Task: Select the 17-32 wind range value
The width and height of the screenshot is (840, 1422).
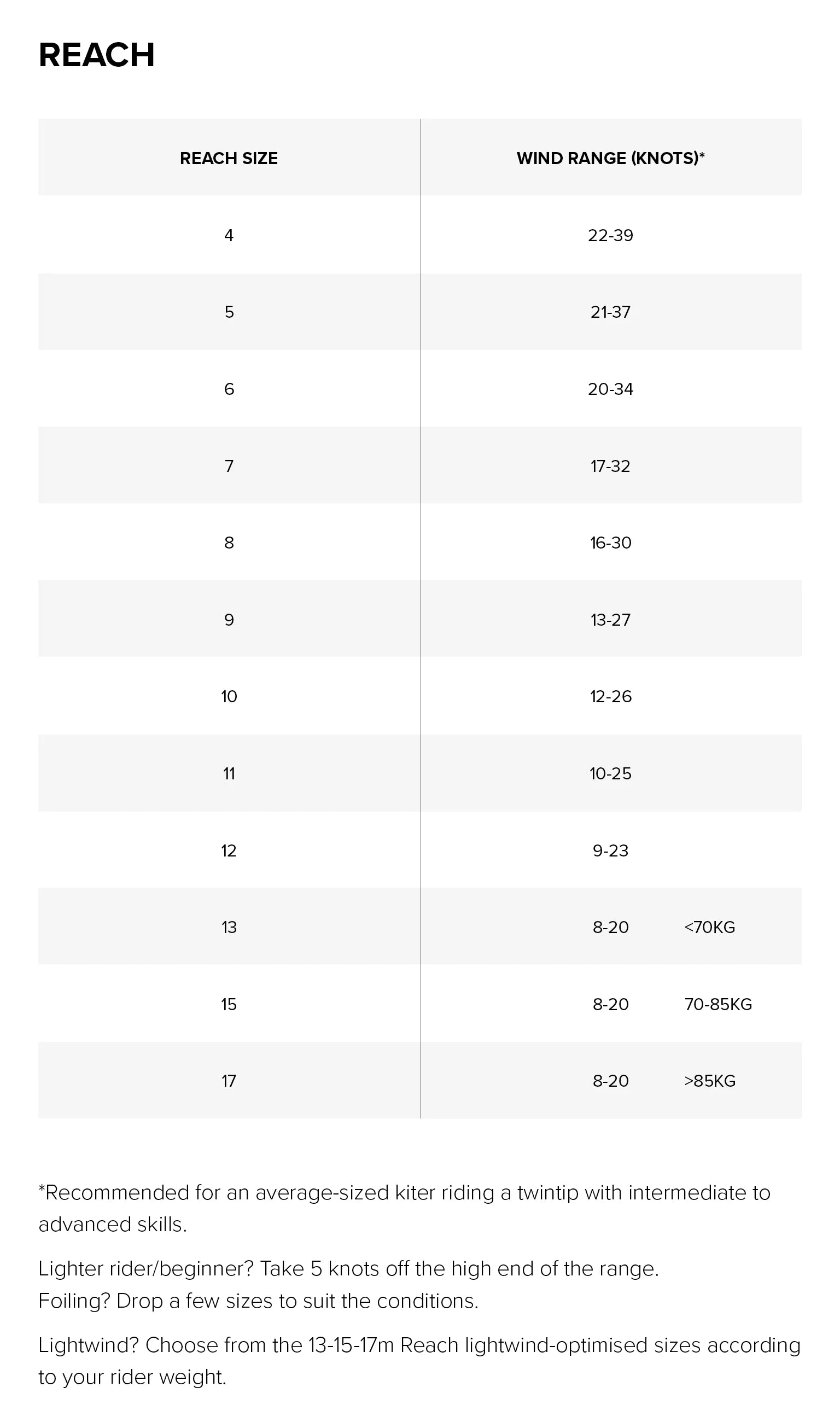Action: pos(610,467)
